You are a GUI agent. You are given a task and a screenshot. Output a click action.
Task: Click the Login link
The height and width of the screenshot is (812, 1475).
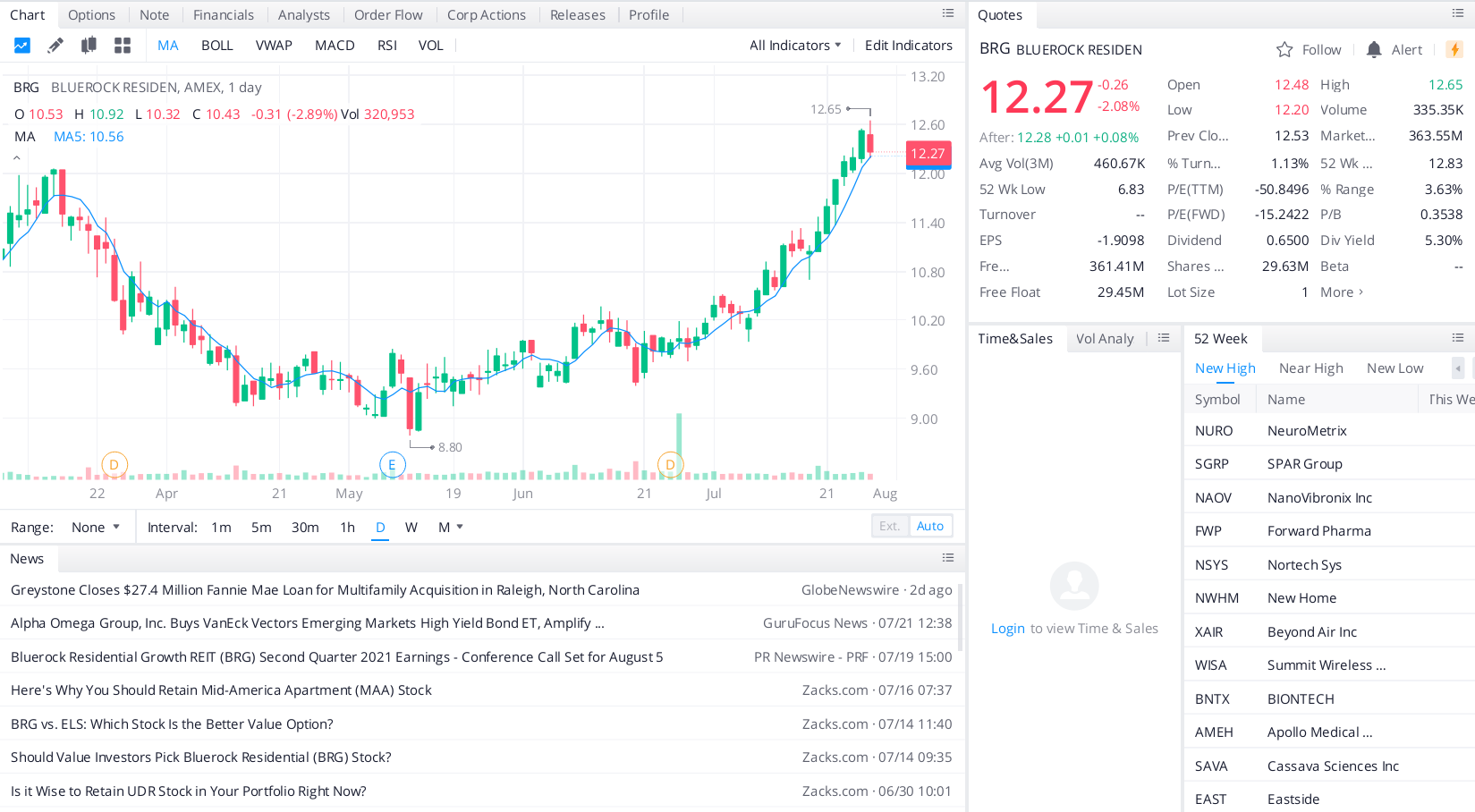[1008, 629]
